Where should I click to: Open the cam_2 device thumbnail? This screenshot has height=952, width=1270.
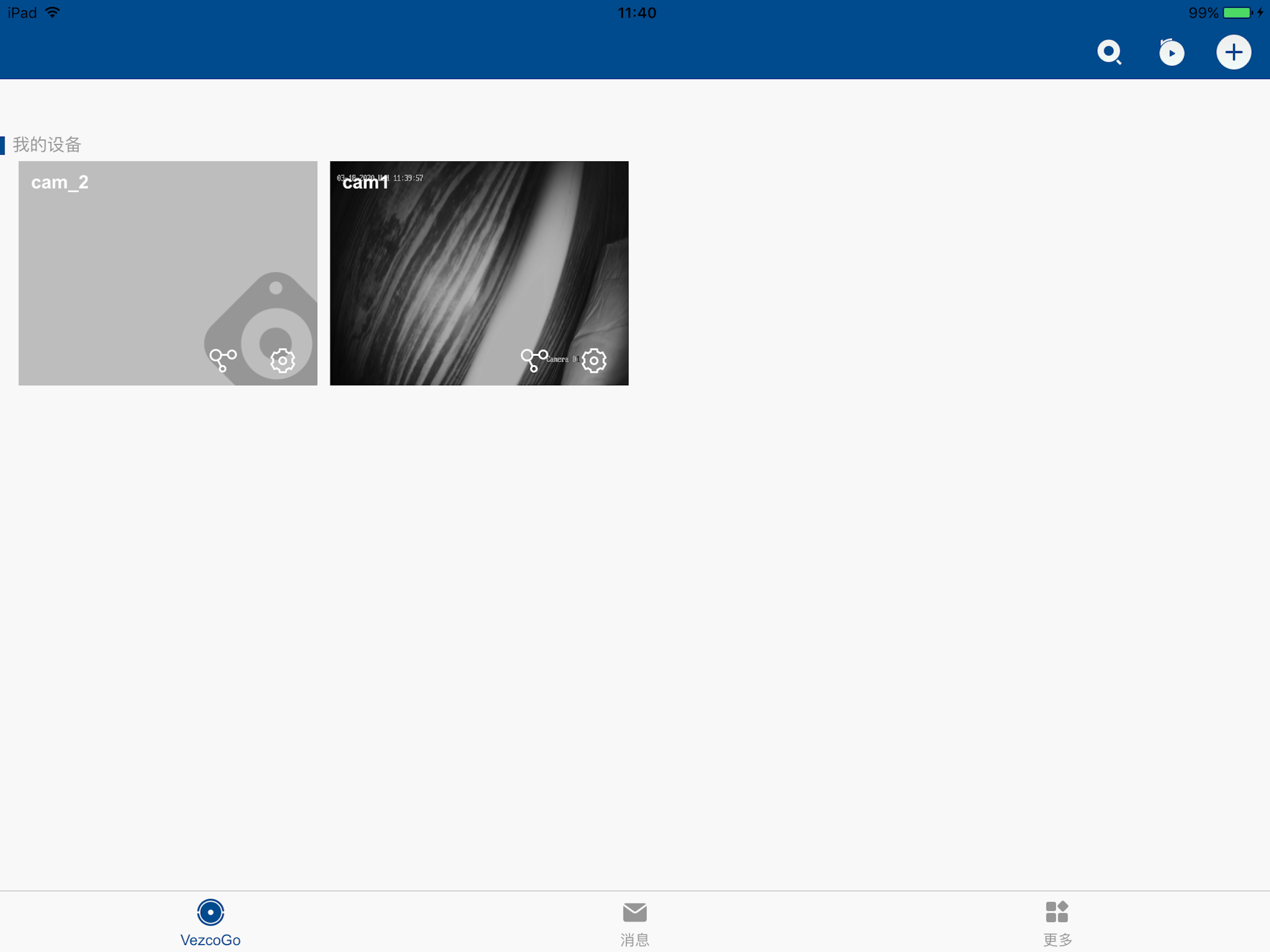coord(168,273)
